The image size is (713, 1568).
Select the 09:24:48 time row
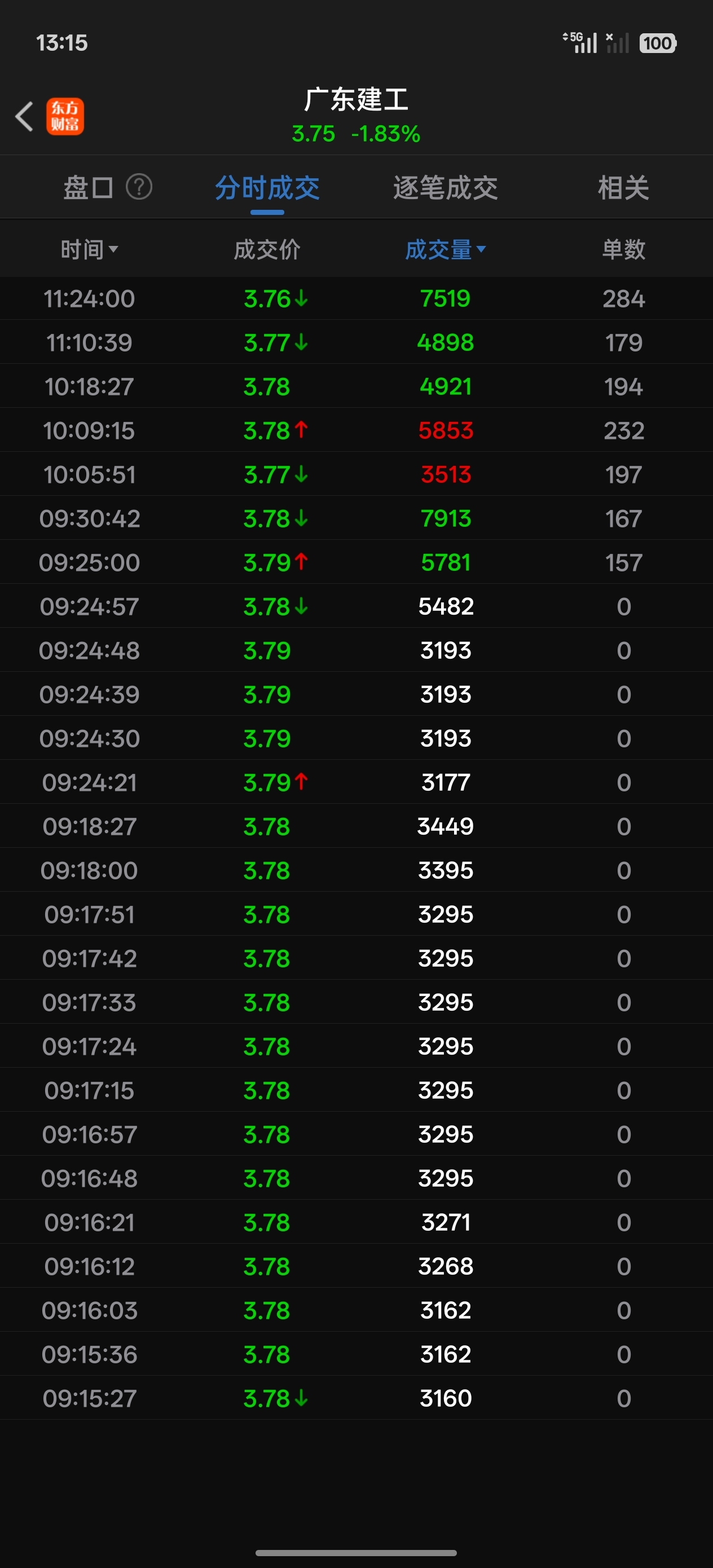click(x=356, y=650)
